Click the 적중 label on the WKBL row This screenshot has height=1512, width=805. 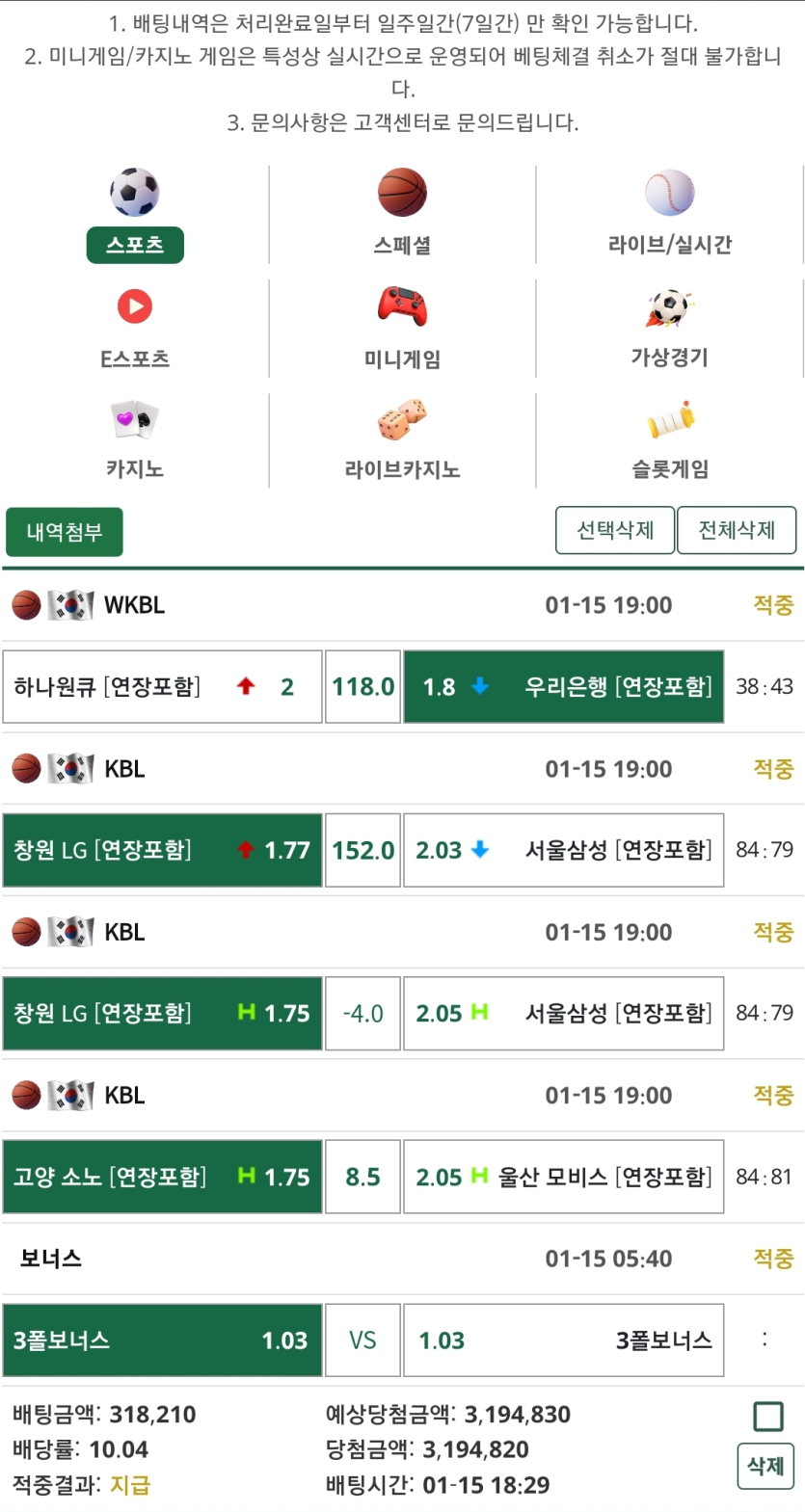(x=772, y=605)
